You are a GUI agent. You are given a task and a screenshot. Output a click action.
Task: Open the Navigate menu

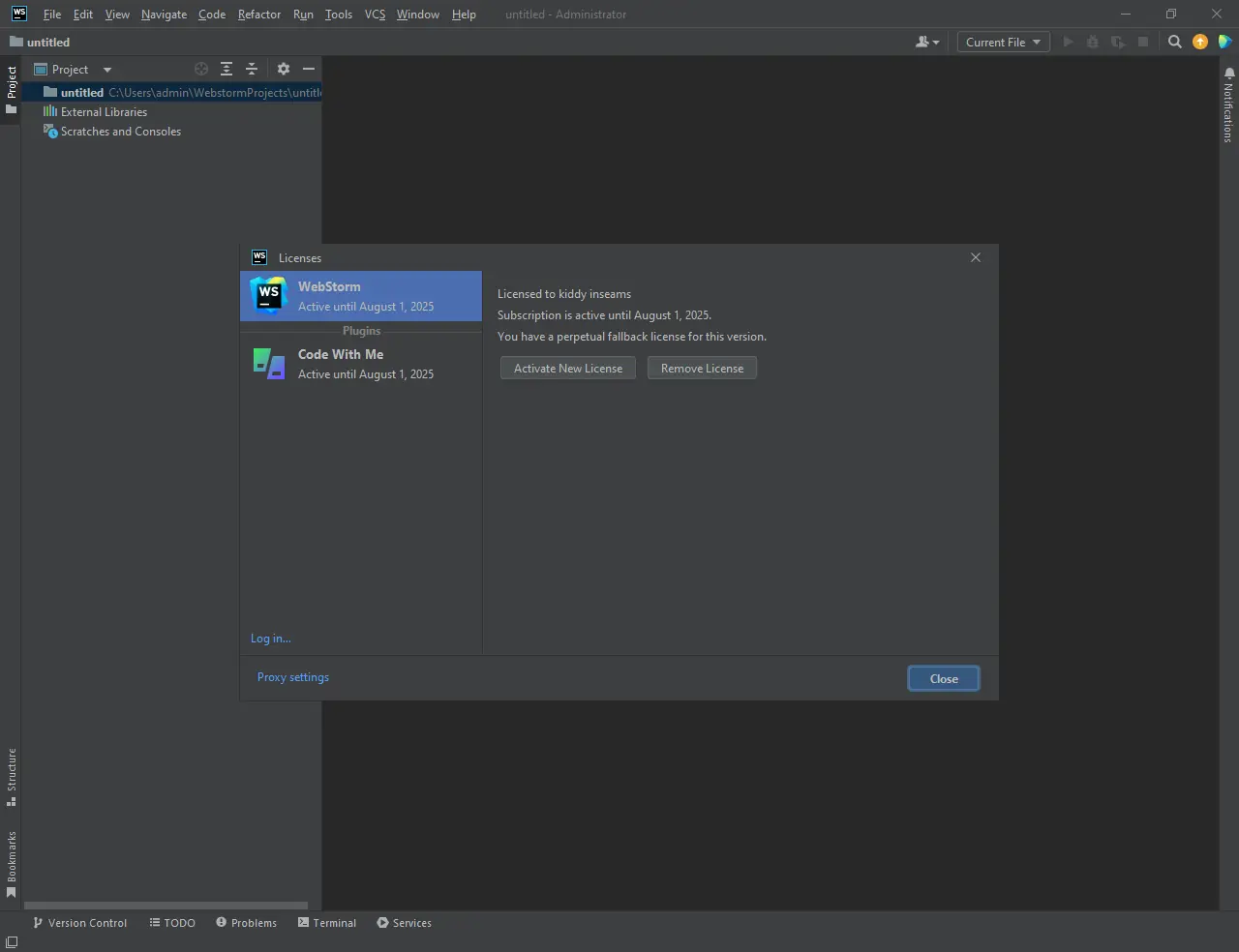[x=164, y=15]
